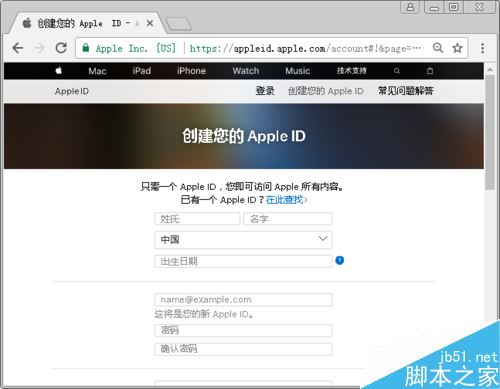Click the 名字 input field
The image size is (500, 389).
(x=288, y=219)
